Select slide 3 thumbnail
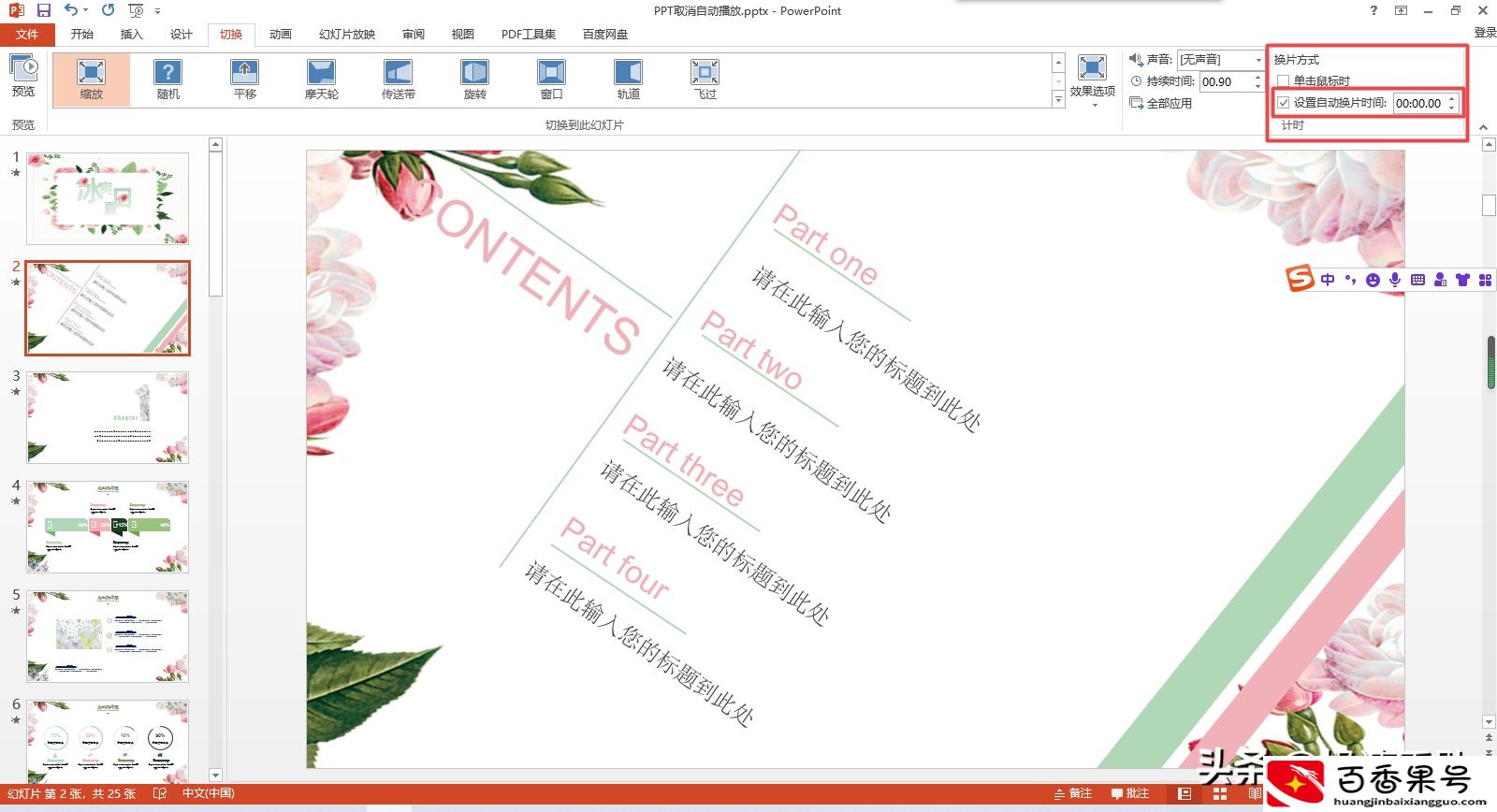 pyautogui.click(x=108, y=417)
